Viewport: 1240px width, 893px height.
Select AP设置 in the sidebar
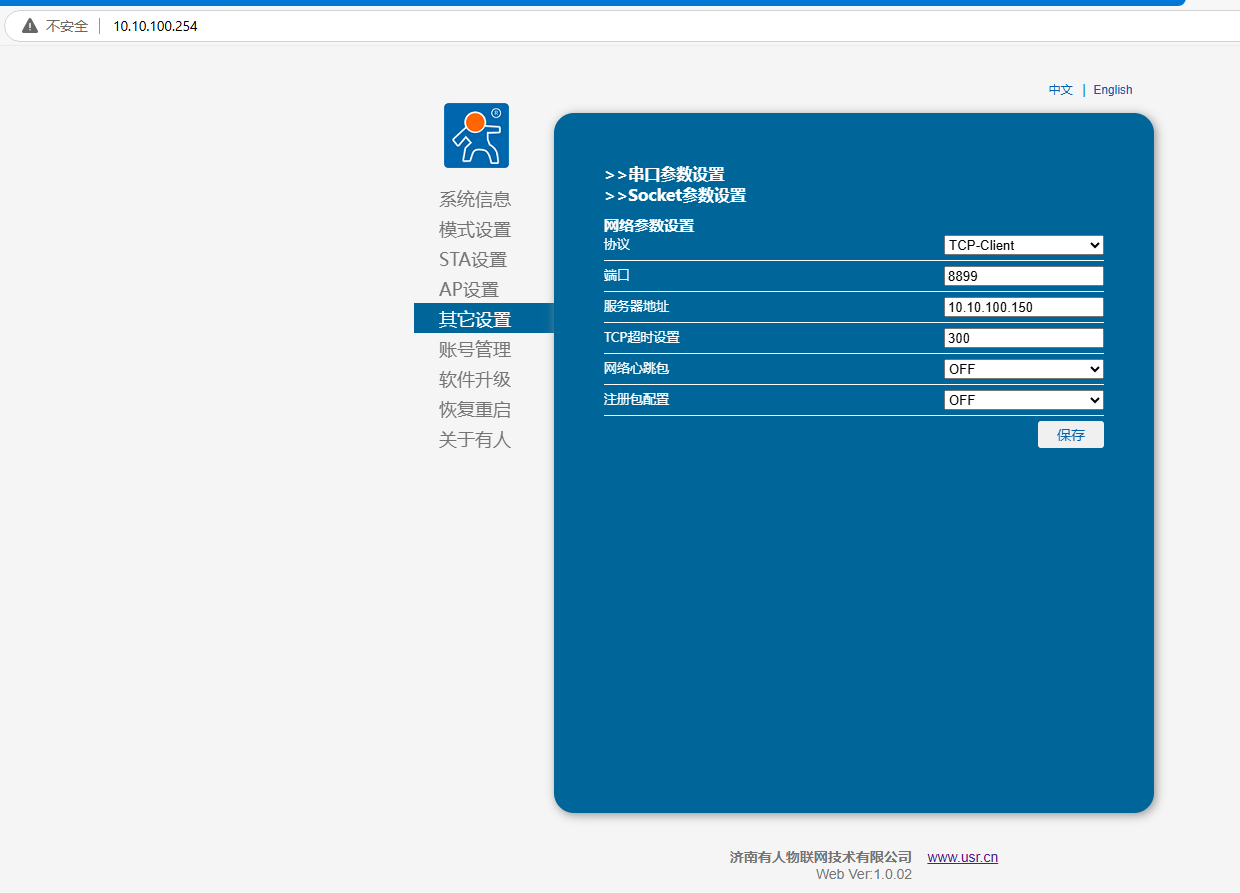(x=469, y=290)
